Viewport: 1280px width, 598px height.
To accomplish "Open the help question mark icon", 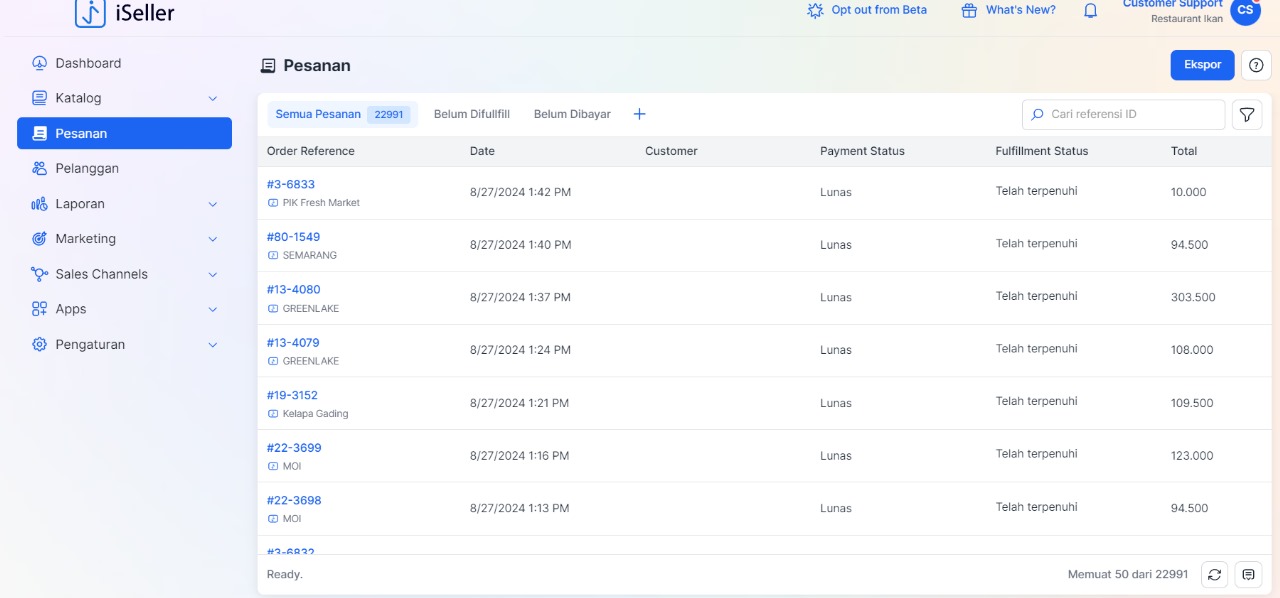I will (1256, 65).
